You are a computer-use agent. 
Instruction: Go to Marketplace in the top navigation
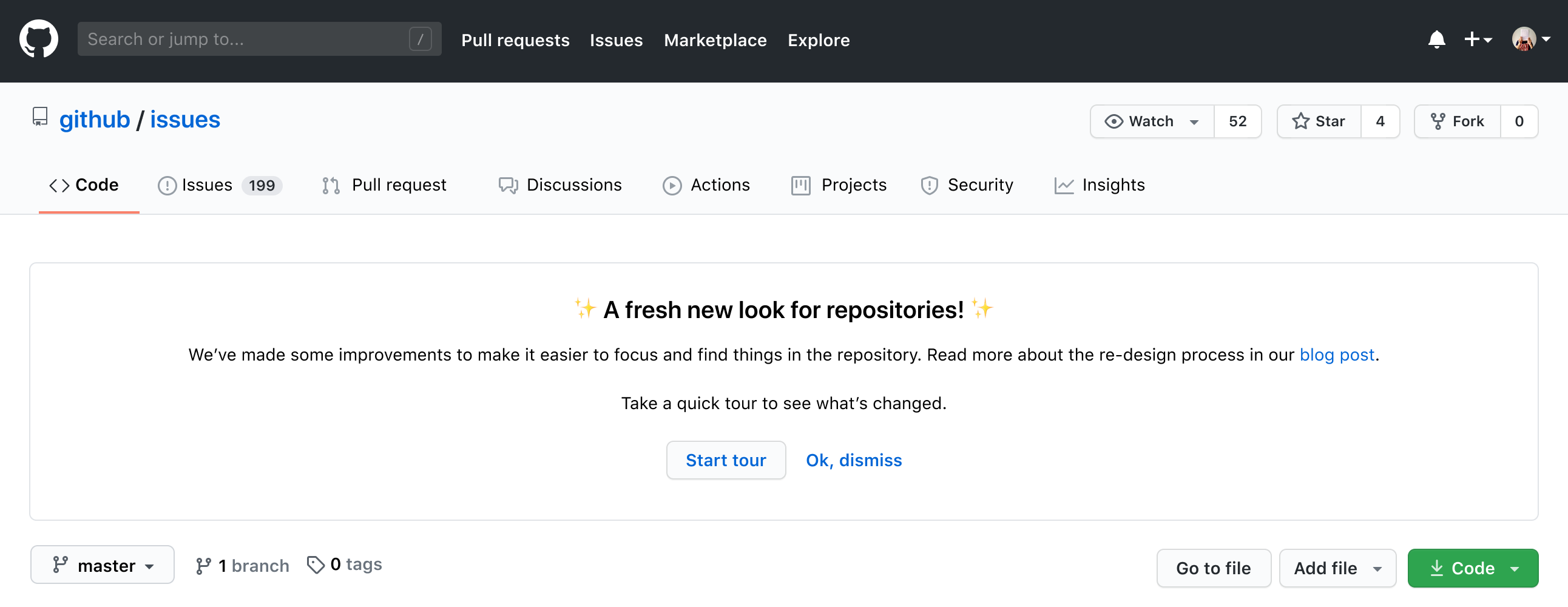click(x=715, y=40)
